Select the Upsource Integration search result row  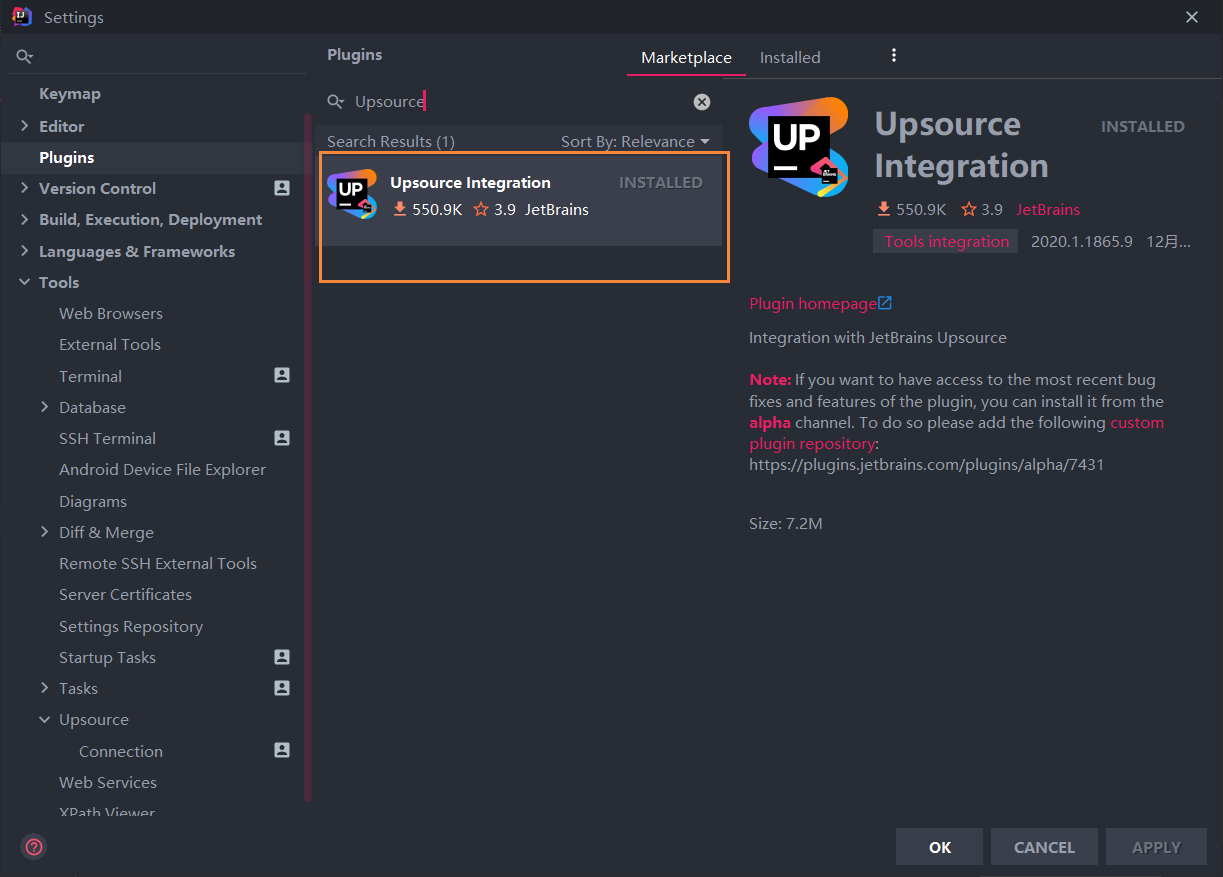(520, 200)
